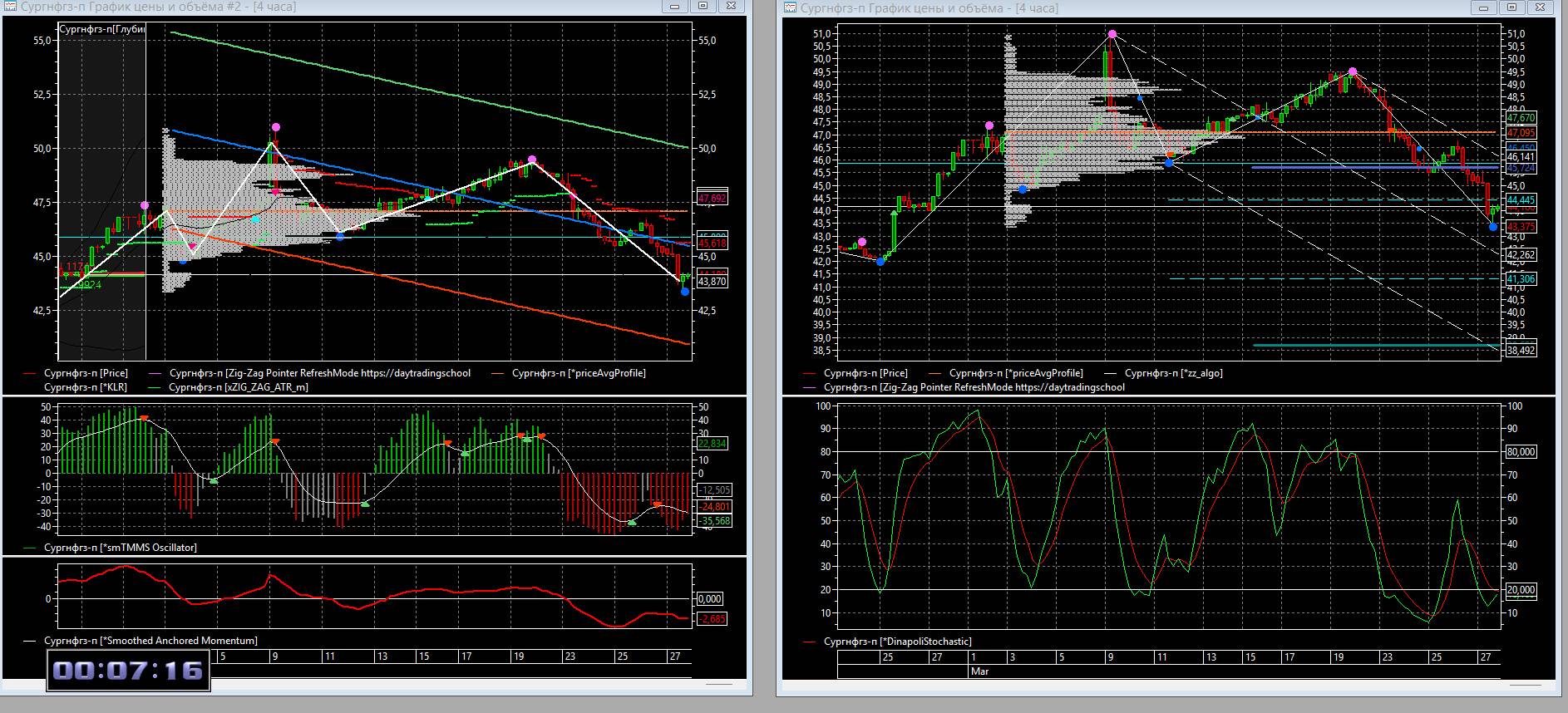This screenshot has width=1568, height=713.
Task: Click the blue marker at the left chart's last candle
Action: pyautogui.click(x=684, y=292)
